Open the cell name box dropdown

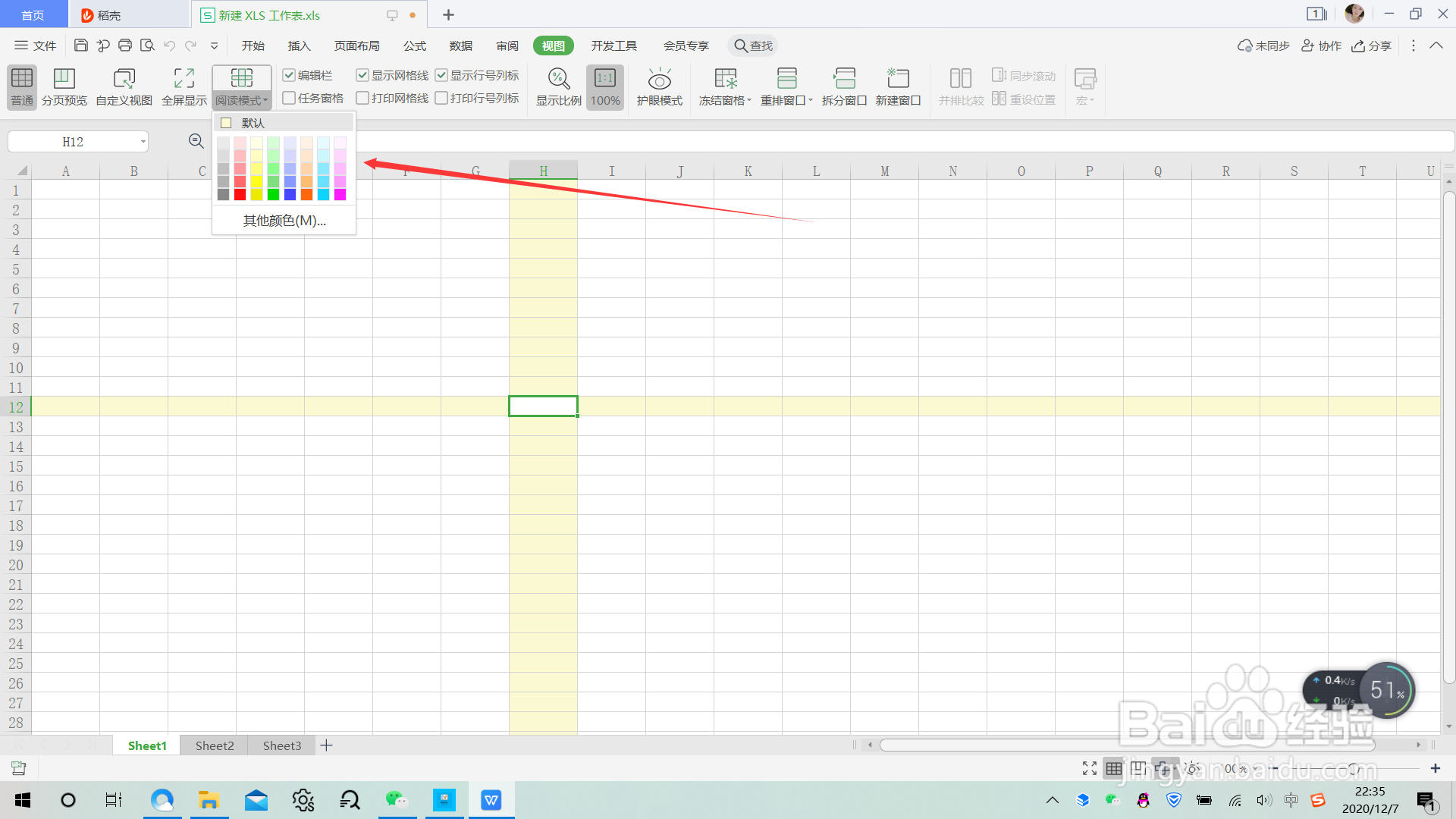(143, 142)
